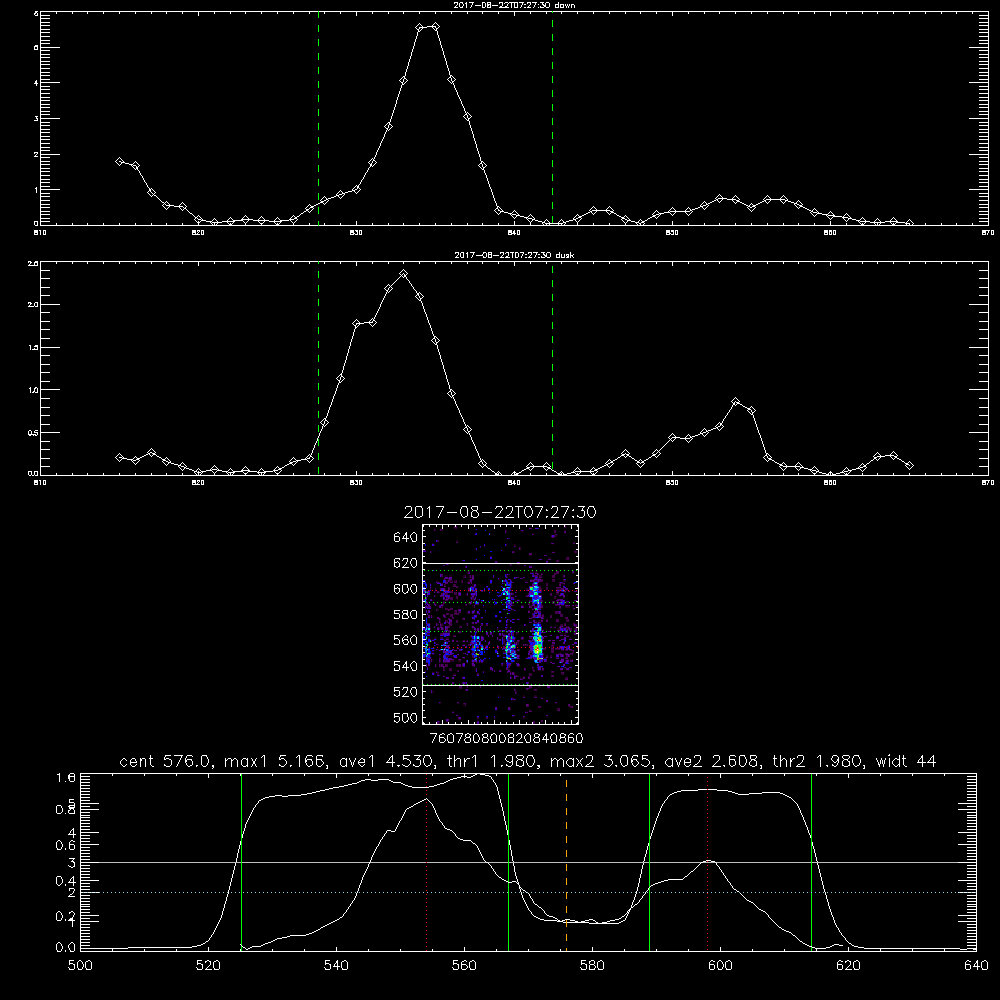Click the '580' x-axis label of bottom plot

(x=592, y=965)
